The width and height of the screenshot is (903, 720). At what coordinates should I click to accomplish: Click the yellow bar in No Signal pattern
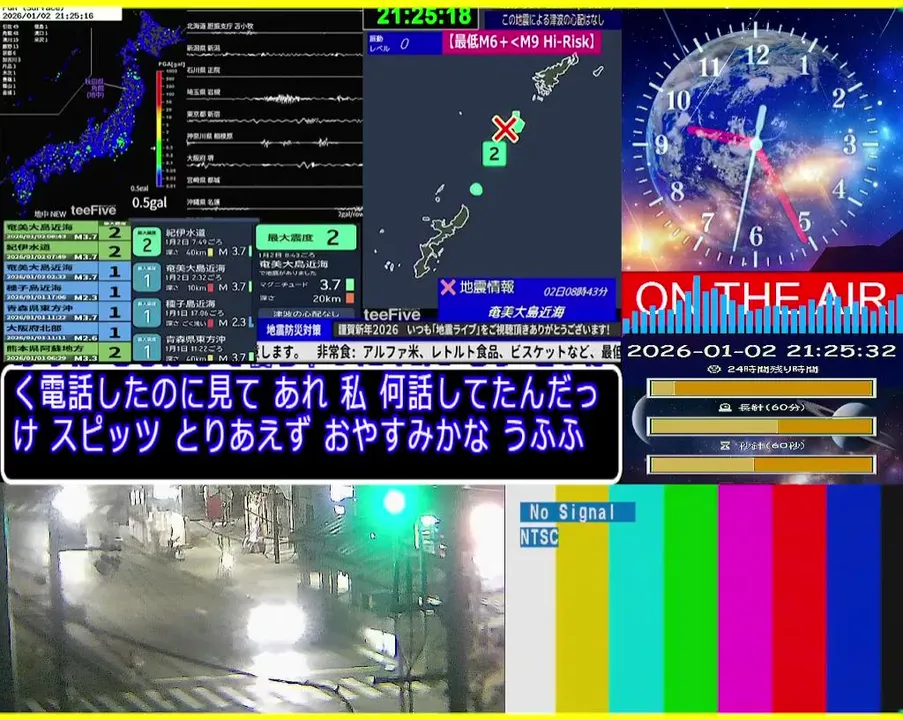pyautogui.click(x=582, y=599)
